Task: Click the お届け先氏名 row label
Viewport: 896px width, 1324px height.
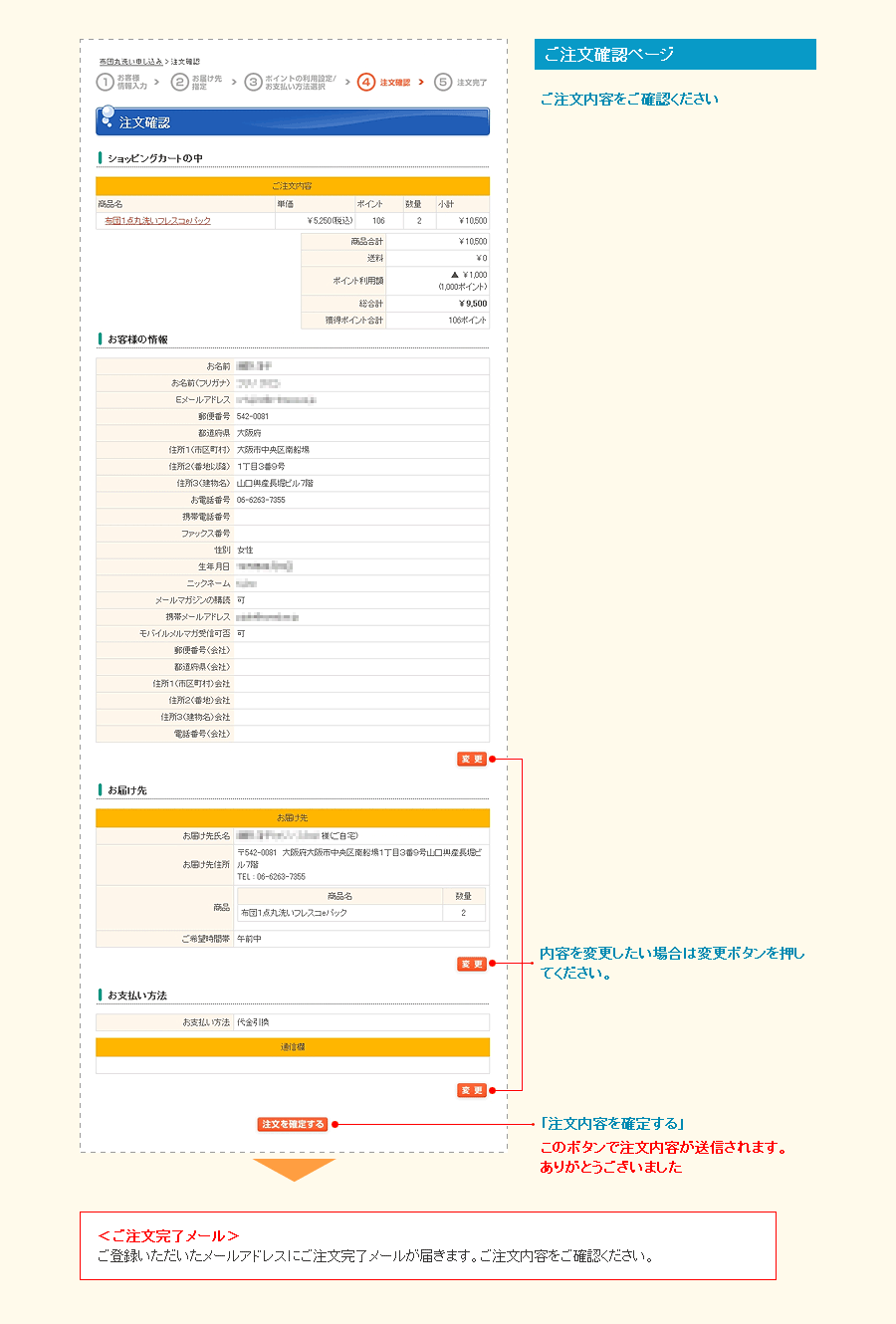Action: click(x=206, y=836)
